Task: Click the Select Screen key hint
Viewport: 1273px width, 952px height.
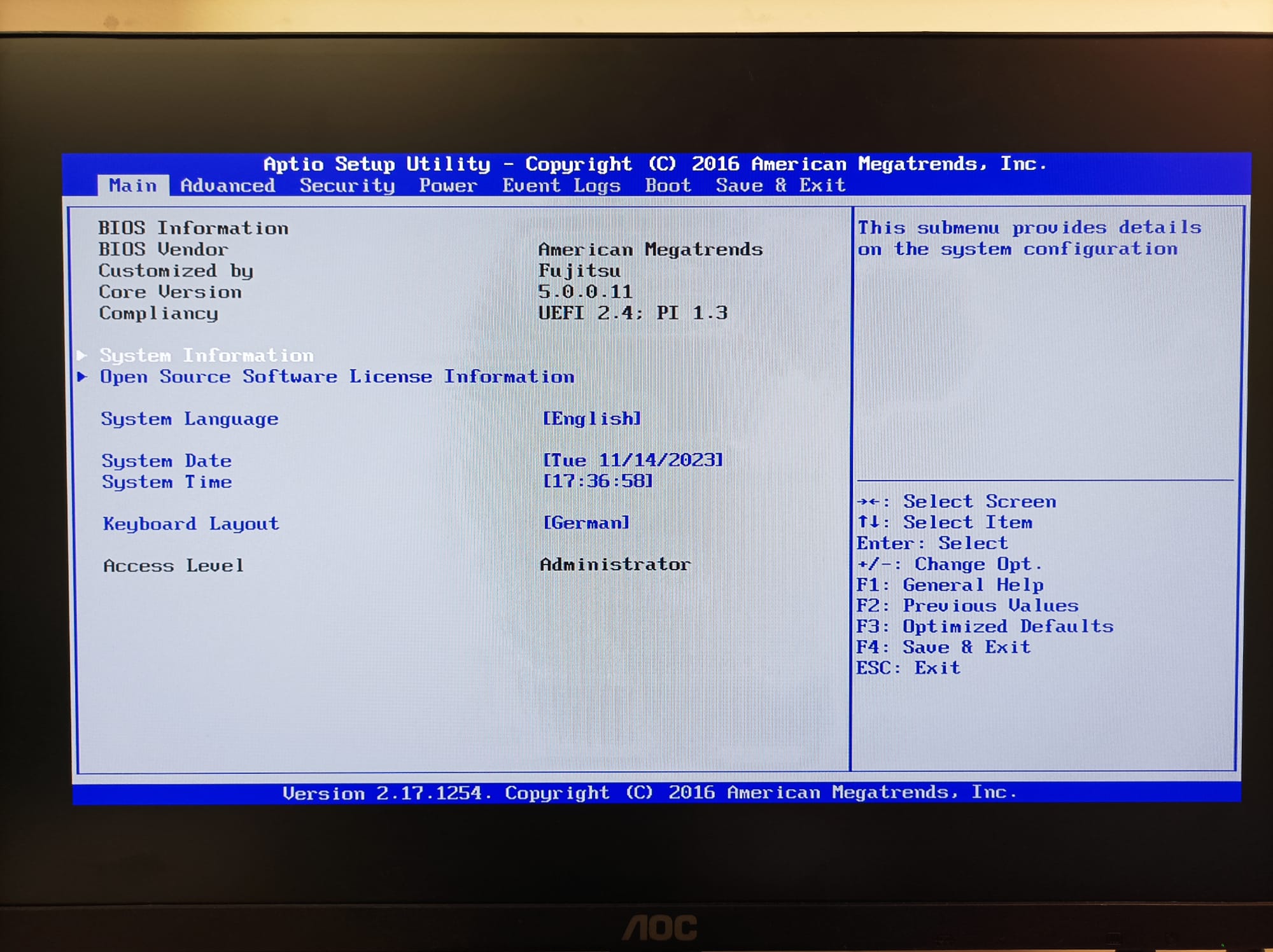Action: click(957, 501)
